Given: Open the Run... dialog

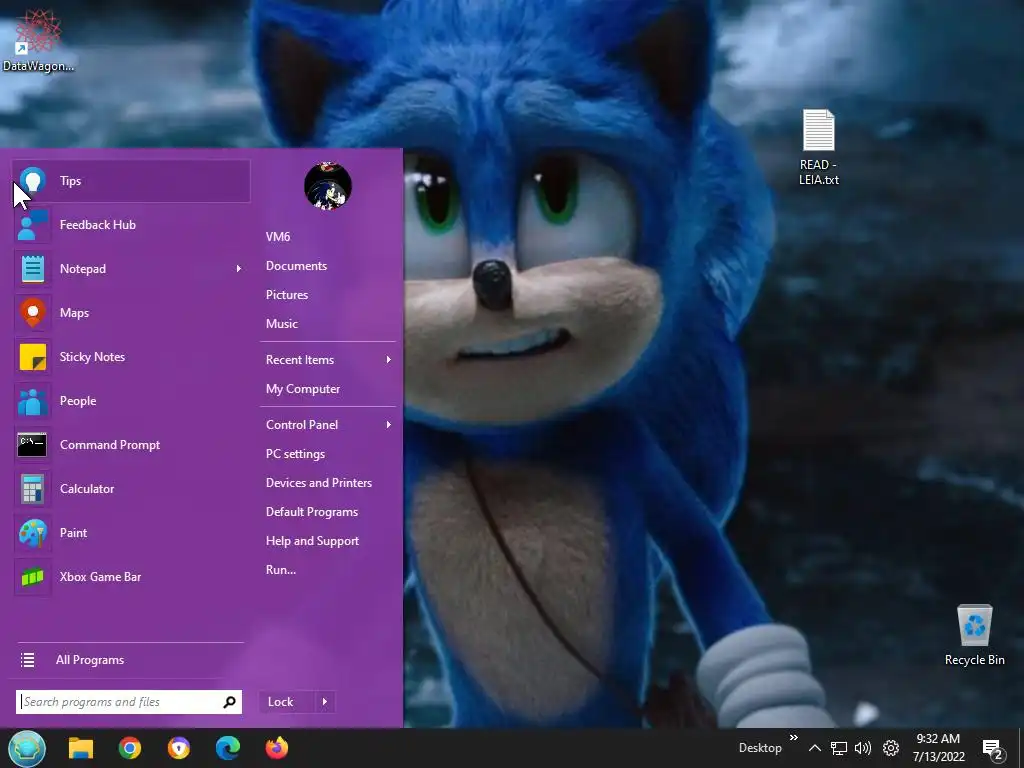Looking at the screenshot, I should pyautogui.click(x=281, y=570).
